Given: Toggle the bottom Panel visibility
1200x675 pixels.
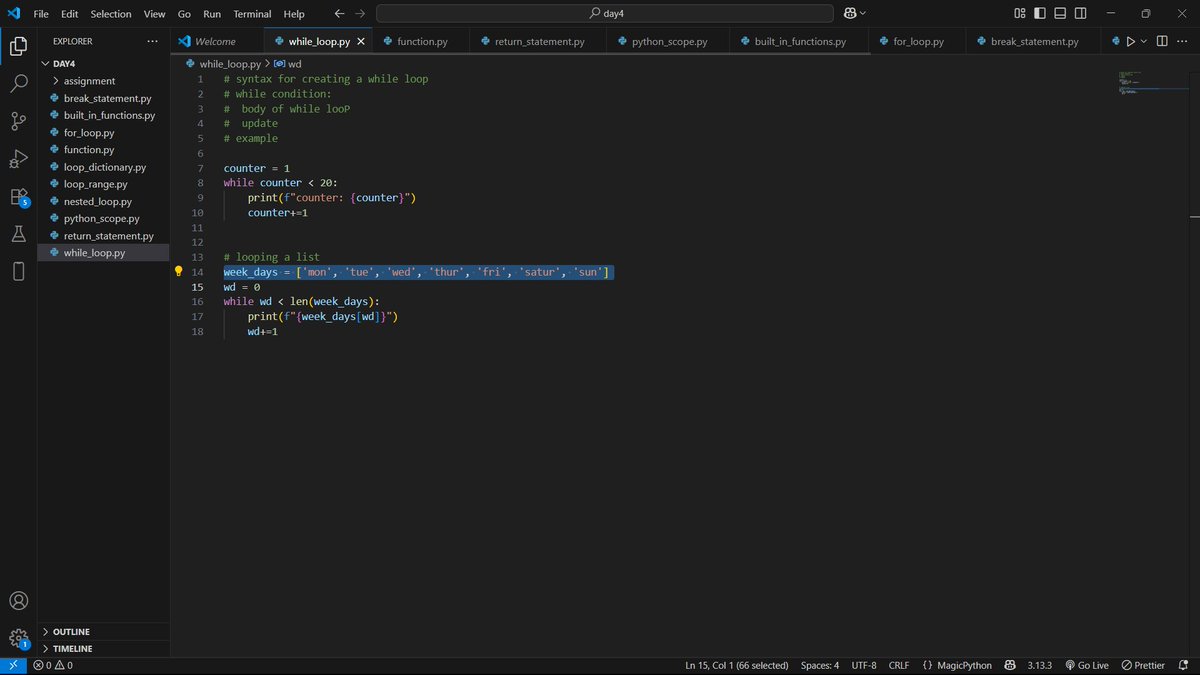Looking at the screenshot, I should [1059, 13].
